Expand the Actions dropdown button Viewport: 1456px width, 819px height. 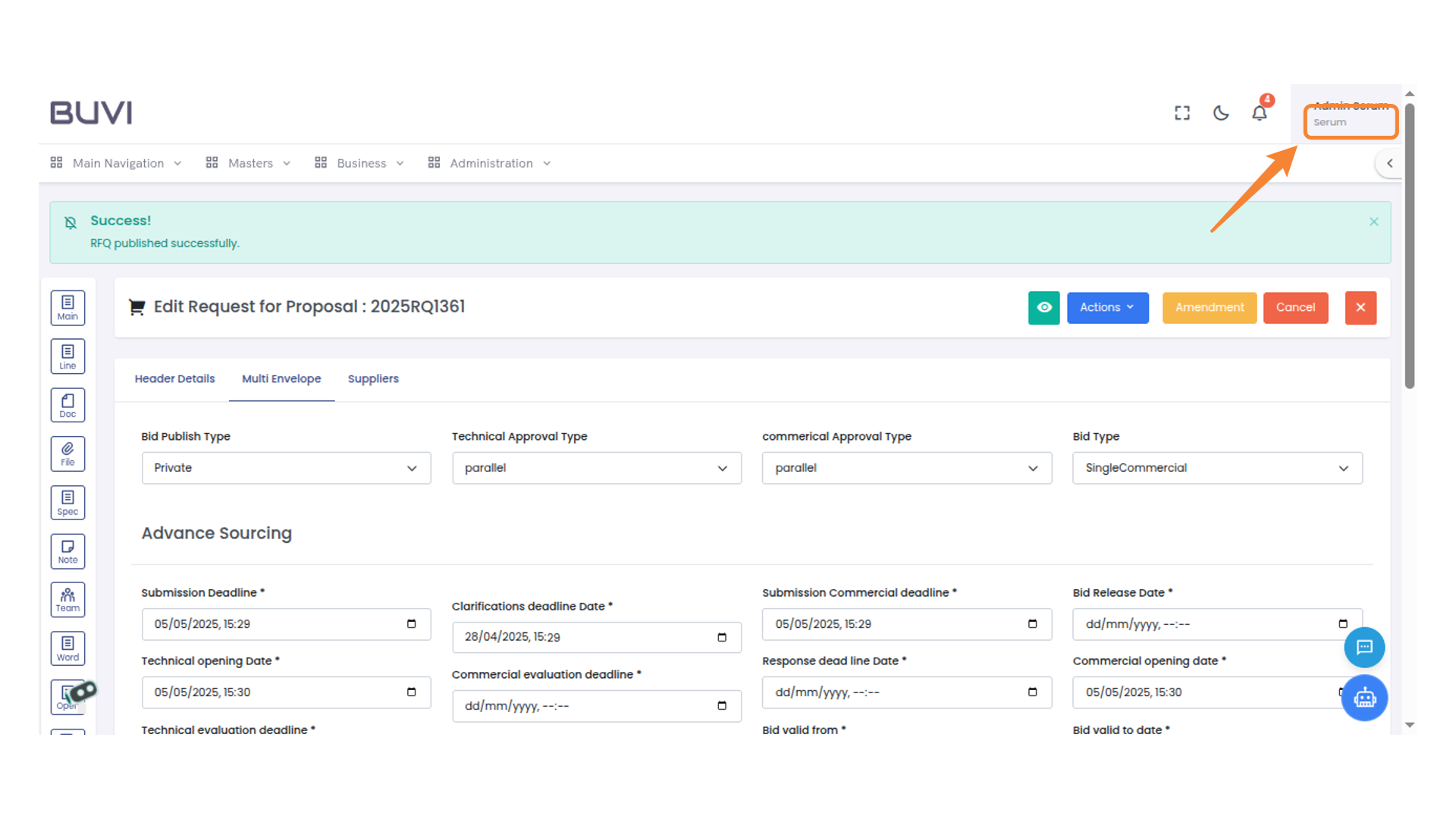pos(1107,307)
